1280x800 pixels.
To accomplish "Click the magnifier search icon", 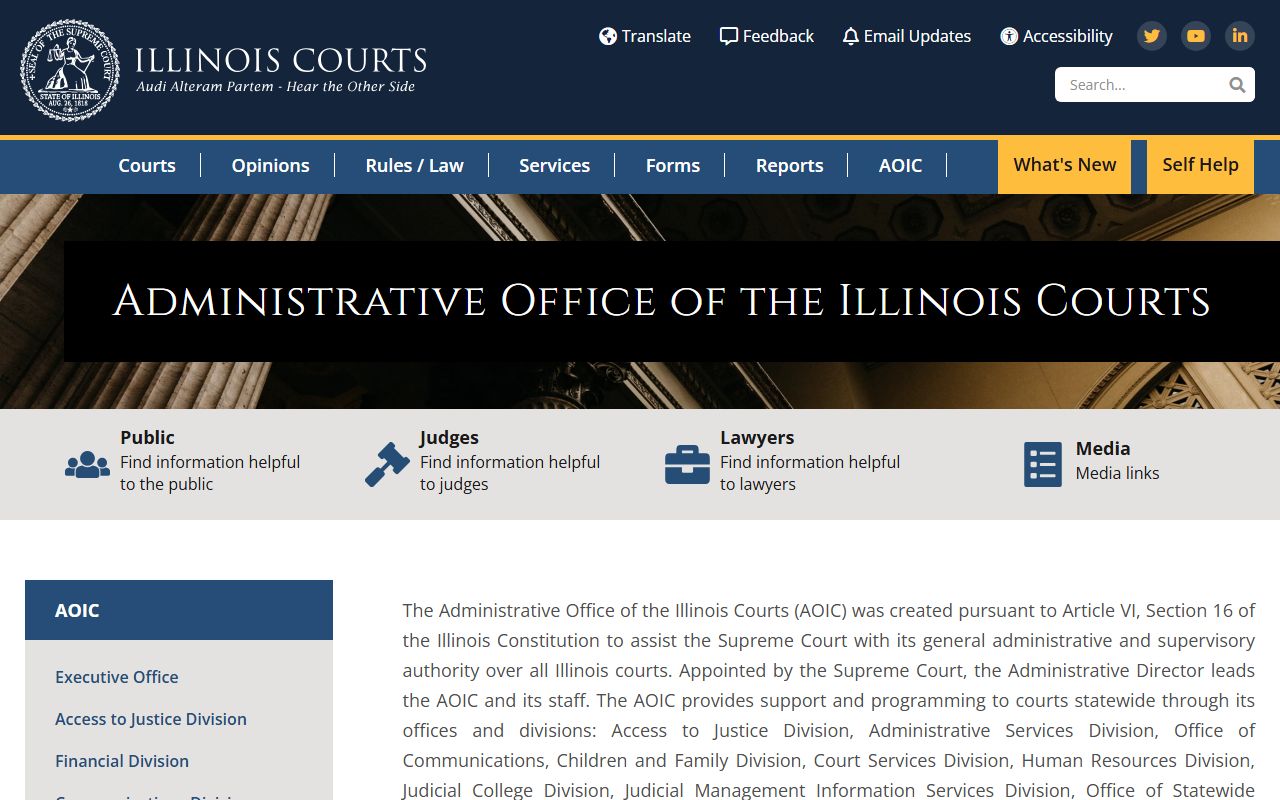I will (1237, 85).
